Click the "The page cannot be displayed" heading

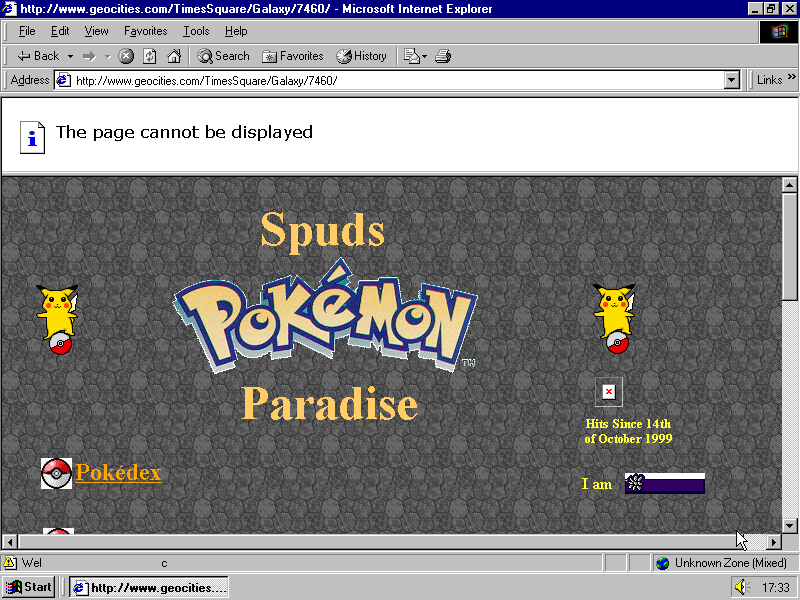tap(184, 132)
